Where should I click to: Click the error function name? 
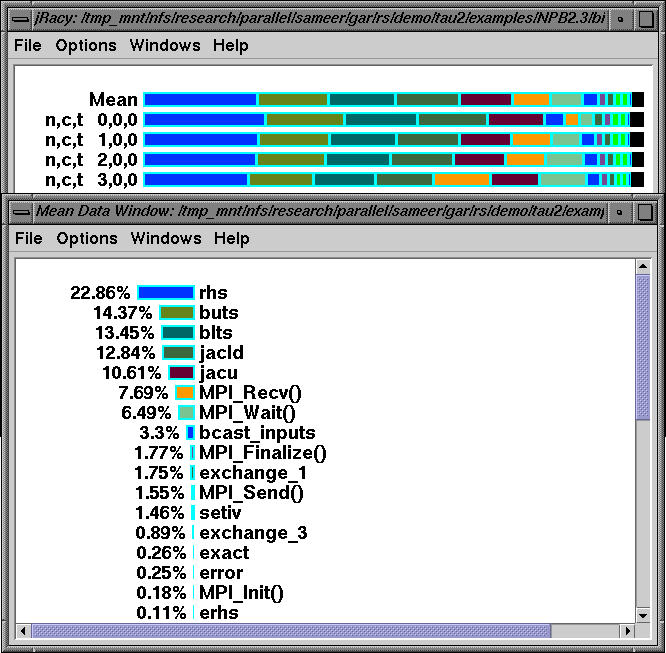coord(221,573)
